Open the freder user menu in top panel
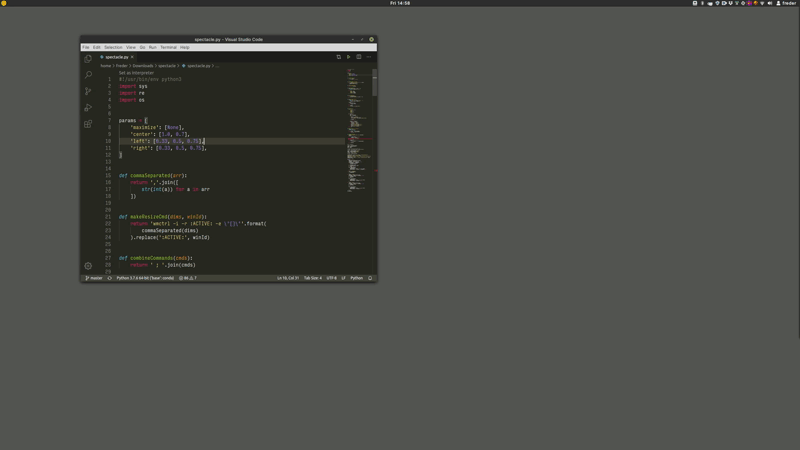The height and width of the screenshot is (450, 800). pyautogui.click(x=786, y=3)
